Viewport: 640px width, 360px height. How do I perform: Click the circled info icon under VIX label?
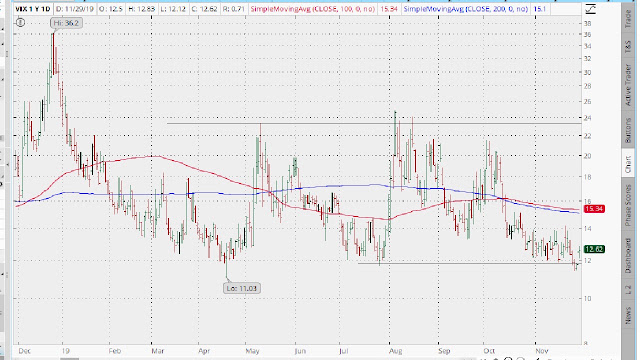pyautogui.click(x=20, y=23)
